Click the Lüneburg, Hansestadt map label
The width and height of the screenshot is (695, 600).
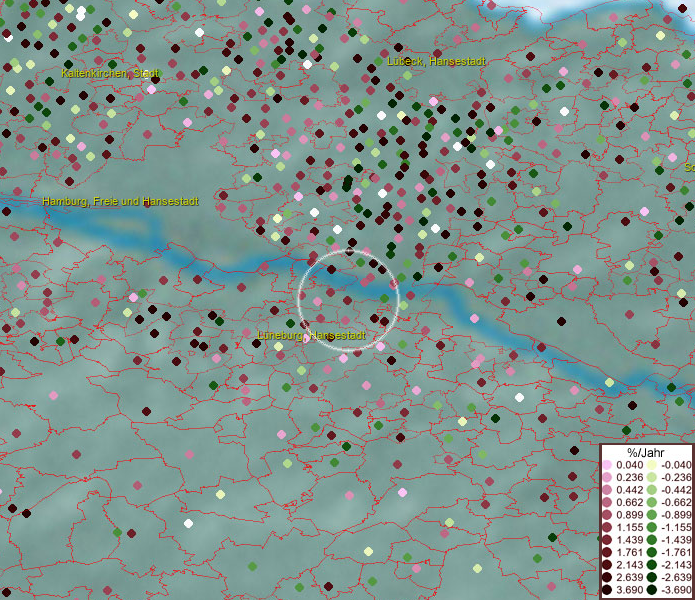pos(311,335)
